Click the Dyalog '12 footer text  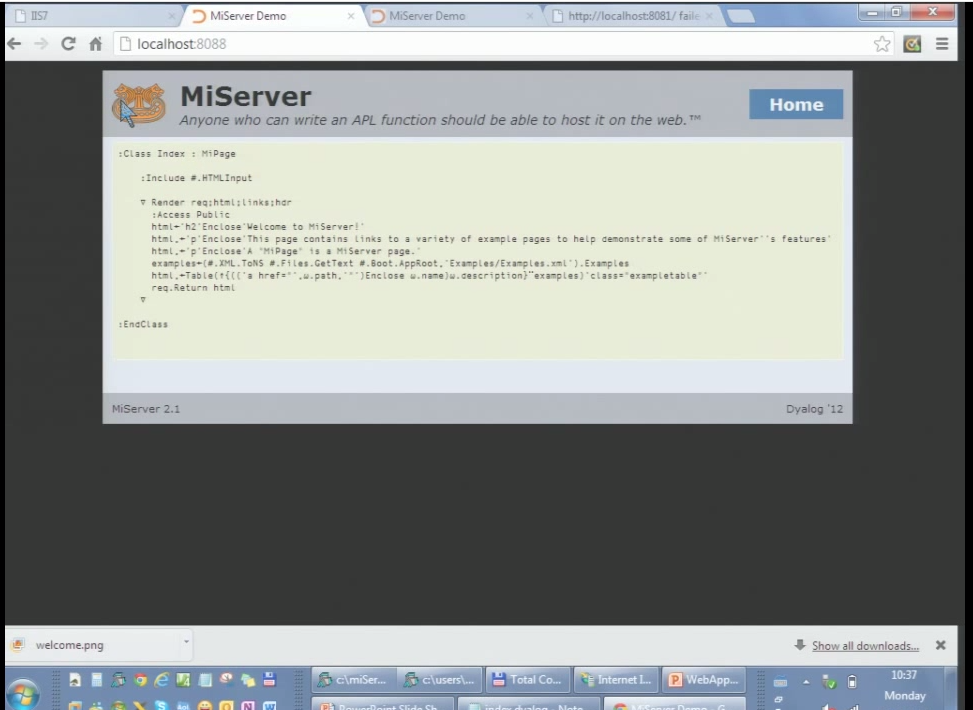pyautogui.click(x=814, y=409)
